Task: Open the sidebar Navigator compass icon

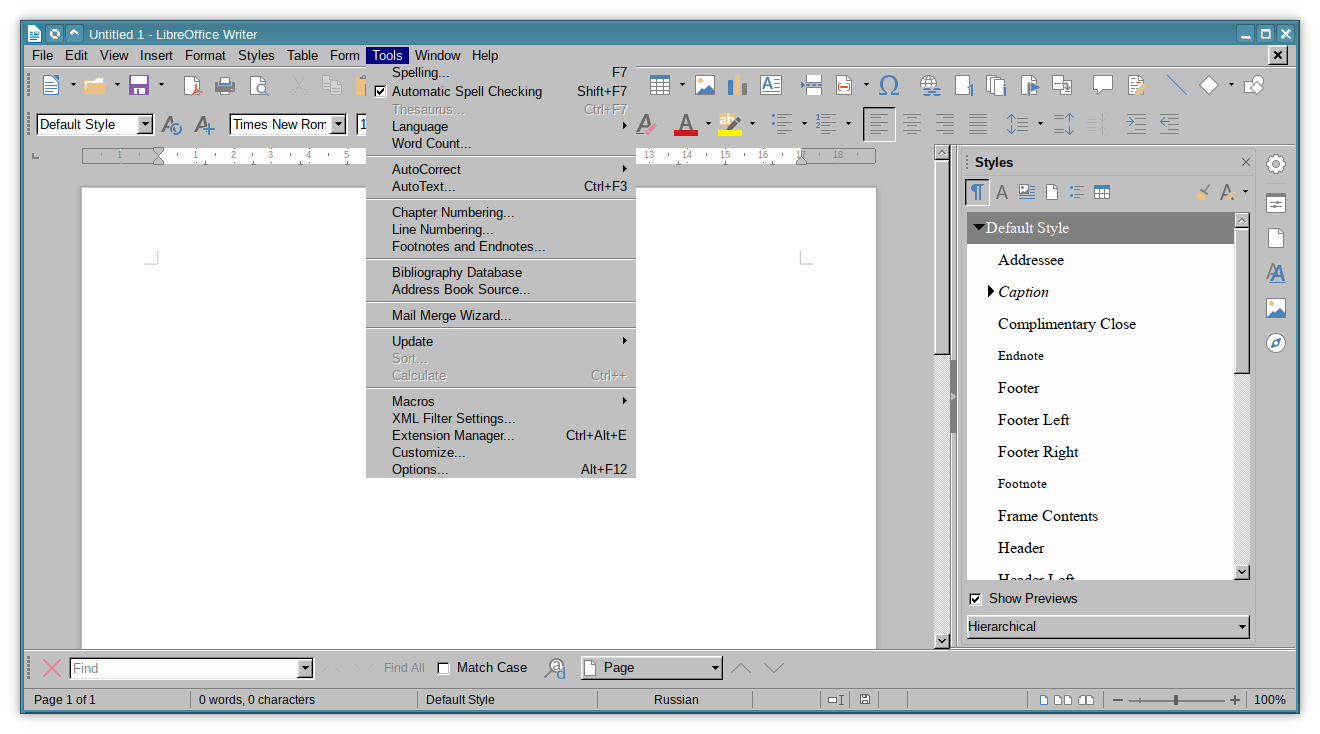Action: 1275,343
